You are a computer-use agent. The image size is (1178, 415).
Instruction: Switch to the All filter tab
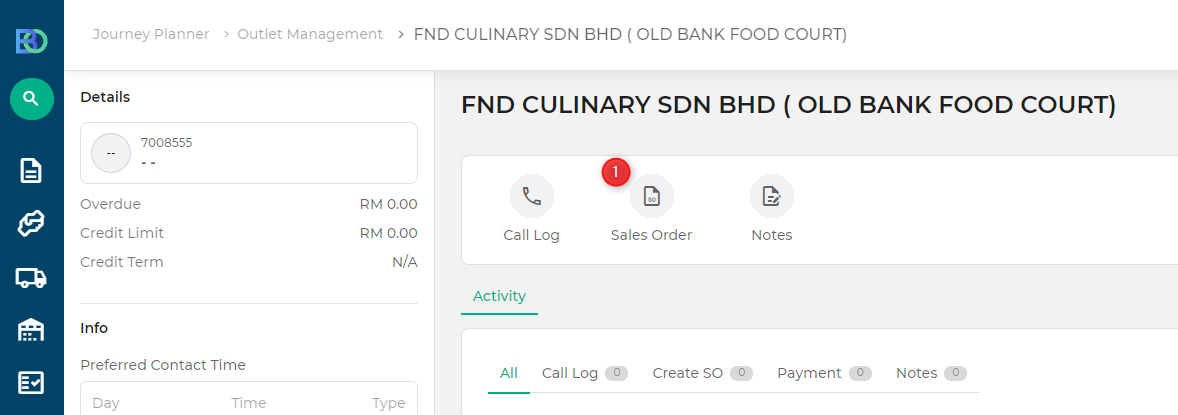click(509, 373)
